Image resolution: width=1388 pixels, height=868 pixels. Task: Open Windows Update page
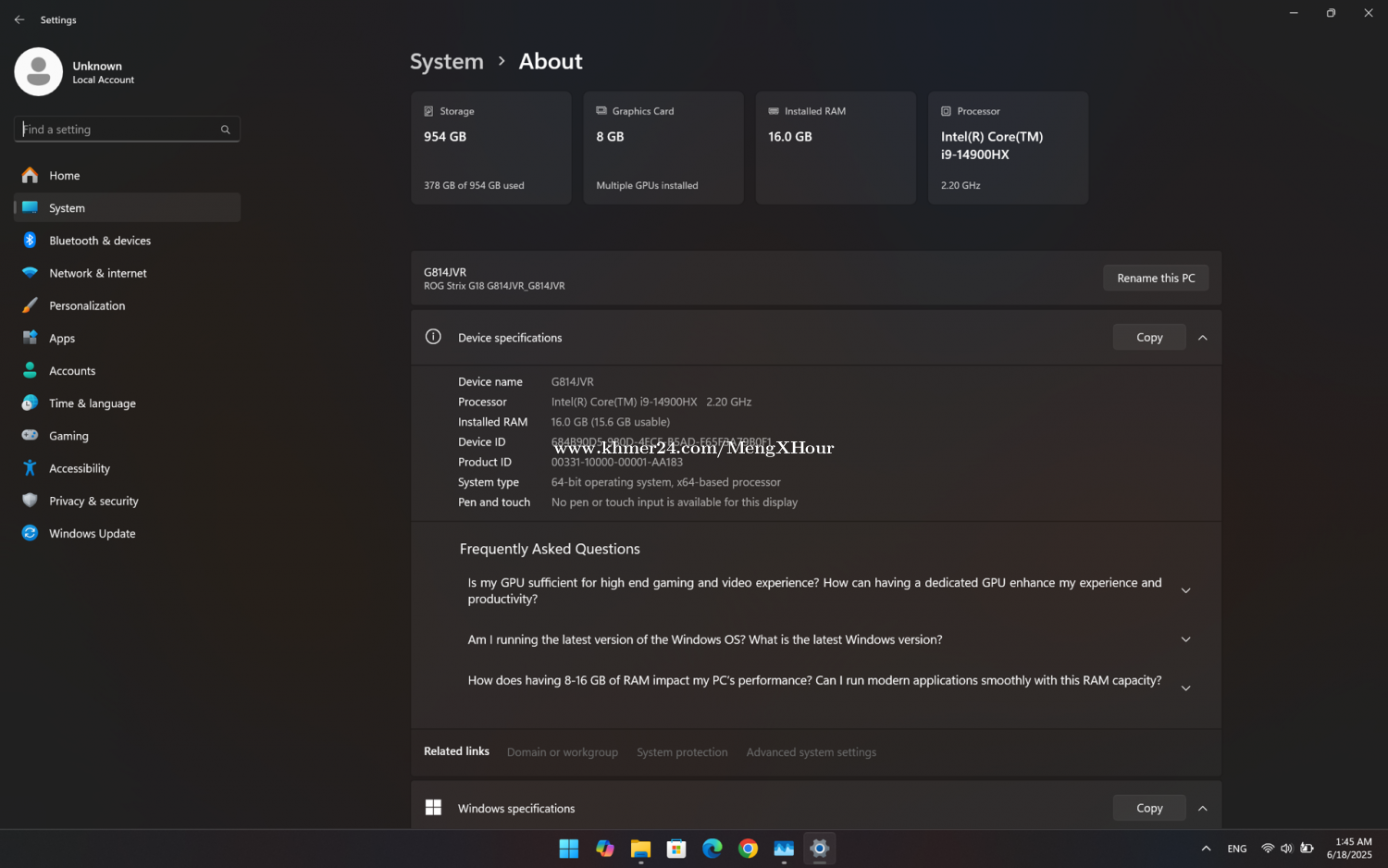(127, 534)
